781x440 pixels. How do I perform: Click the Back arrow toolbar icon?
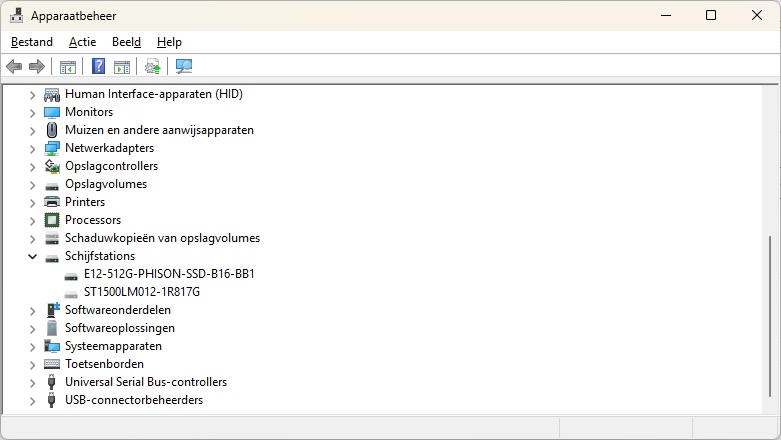14,66
